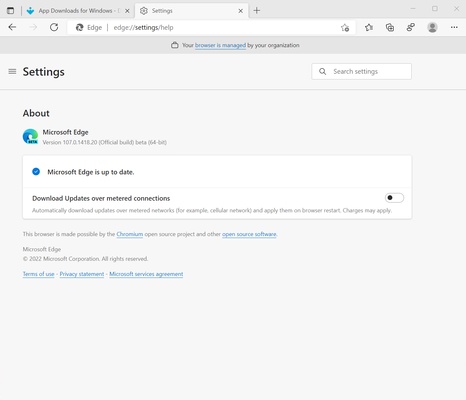
Task: Select the Settings tab
Action: [191, 11]
